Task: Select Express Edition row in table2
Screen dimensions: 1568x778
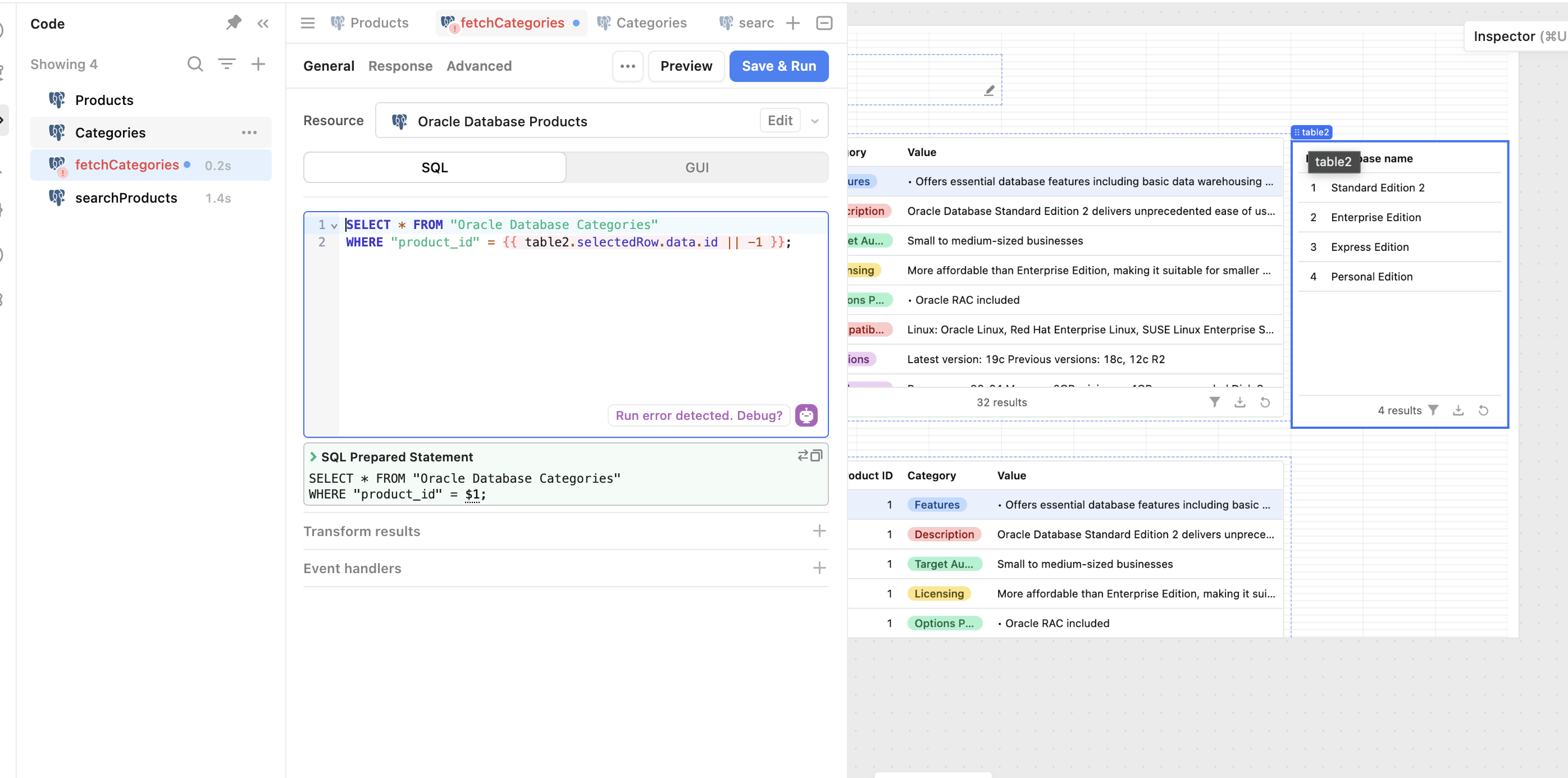Action: pyautogui.click(x=1400, y=247)
